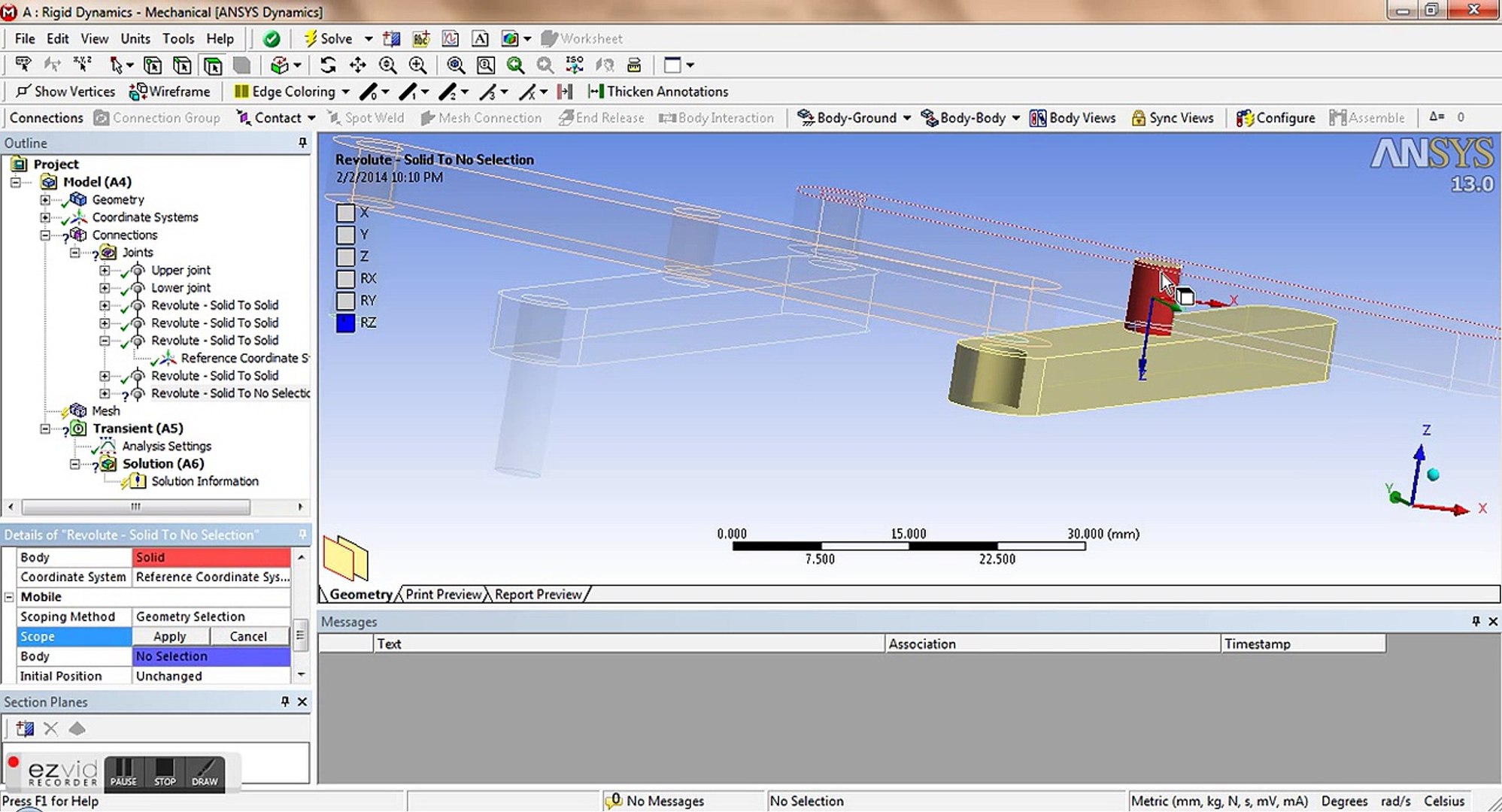Activate the Pan view tool
Screen dimensions: 1502x812
point(358,65)
